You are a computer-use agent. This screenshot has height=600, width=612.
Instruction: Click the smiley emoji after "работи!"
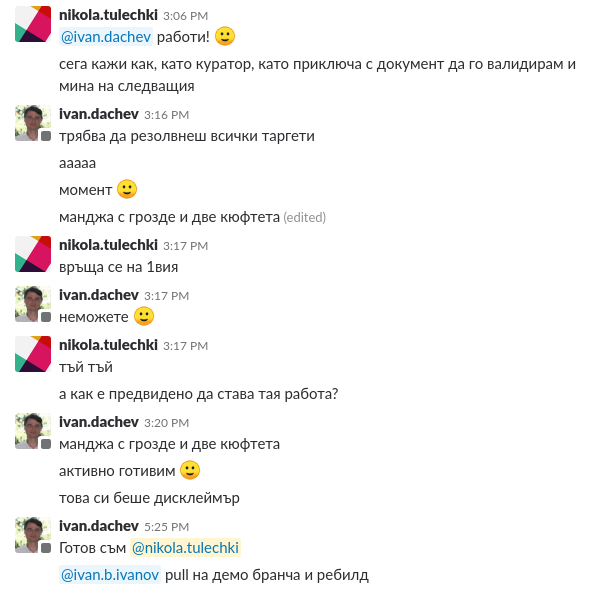[x=225, y=36]
